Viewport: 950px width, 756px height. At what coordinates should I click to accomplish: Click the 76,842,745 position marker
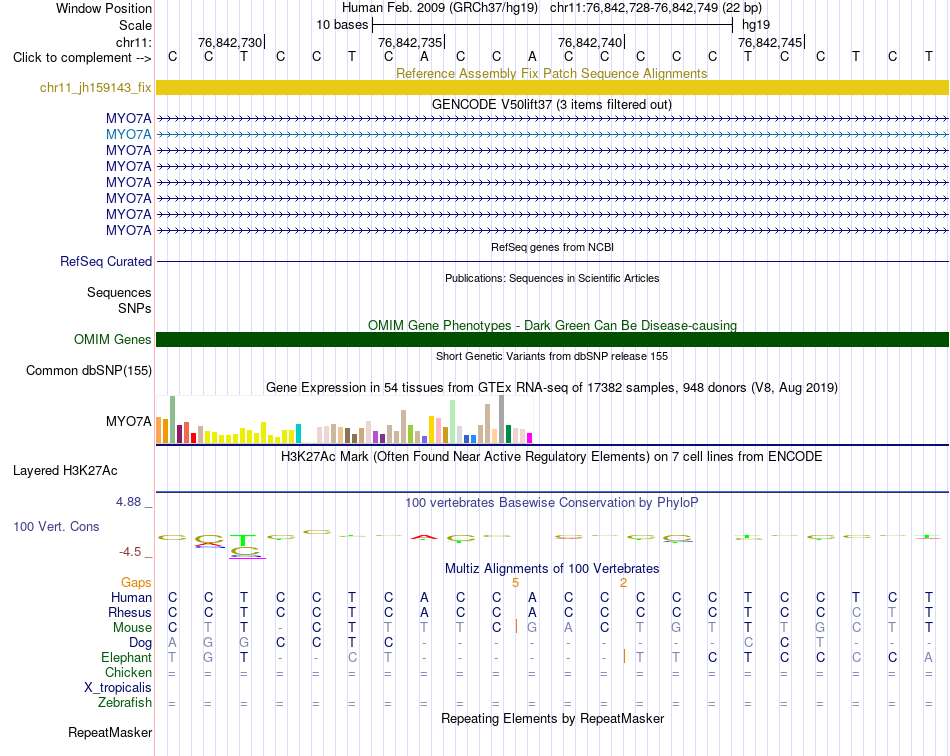tap(770, 42)
